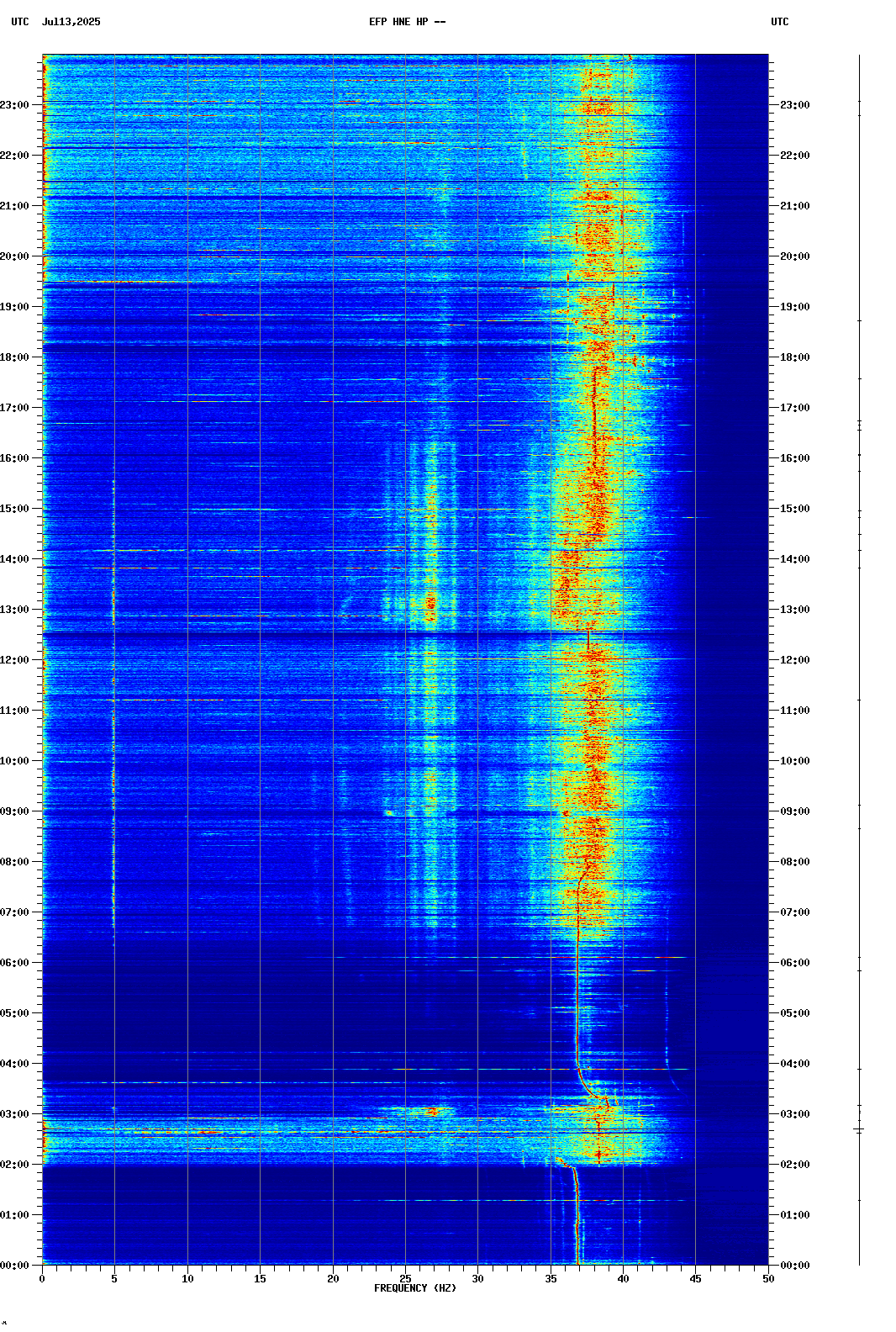Click 07:00 on the right time axis
Viewport: 896px width, 1332px height.
795,912
